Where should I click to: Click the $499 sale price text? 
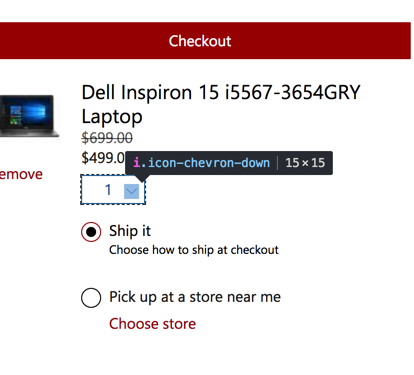pyautogui.click(x=103, y=157)
